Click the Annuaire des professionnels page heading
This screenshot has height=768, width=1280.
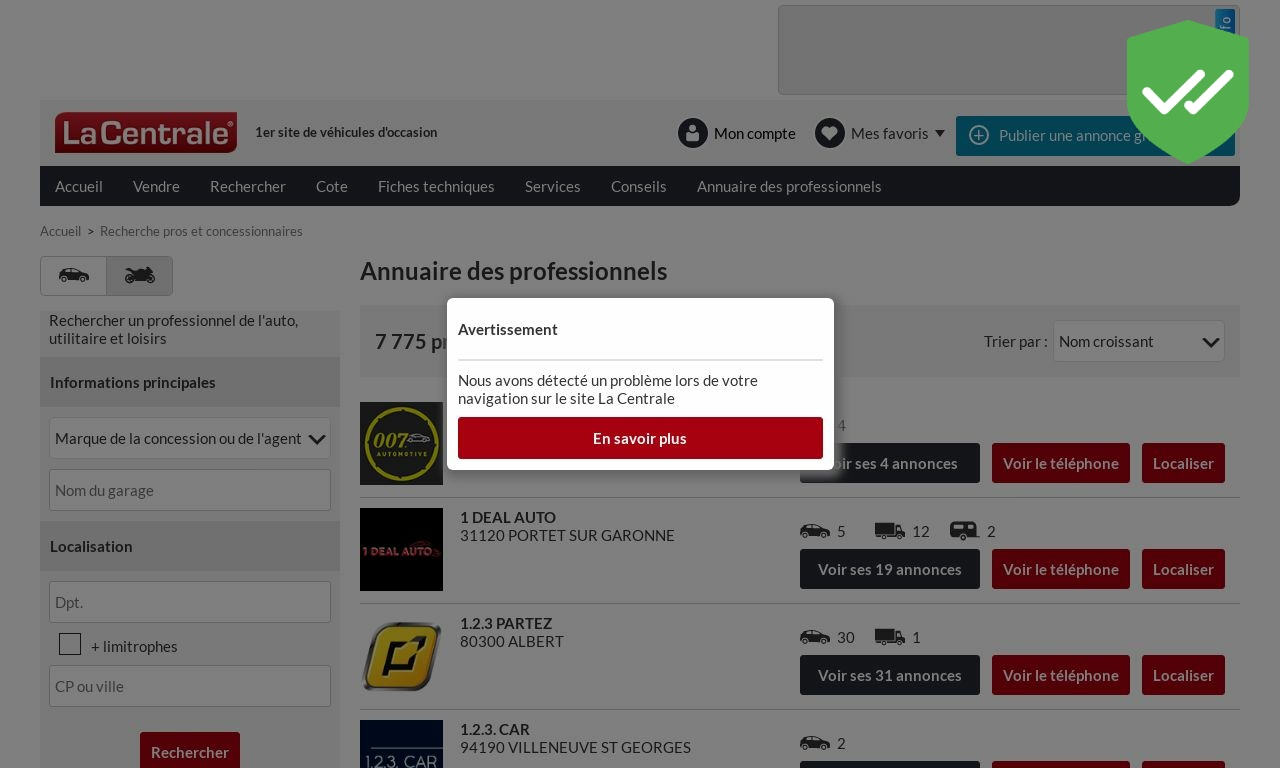point(513,271)
